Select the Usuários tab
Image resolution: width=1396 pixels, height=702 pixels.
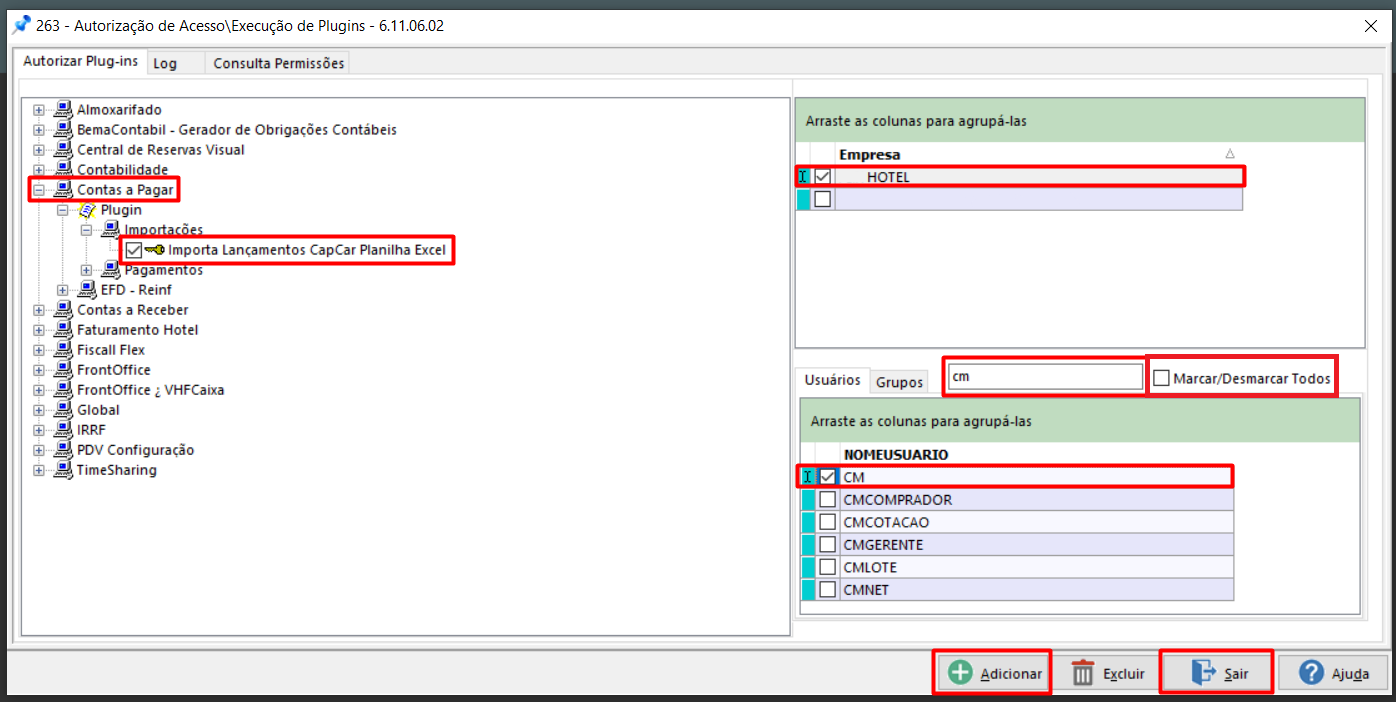click(834, 380)
